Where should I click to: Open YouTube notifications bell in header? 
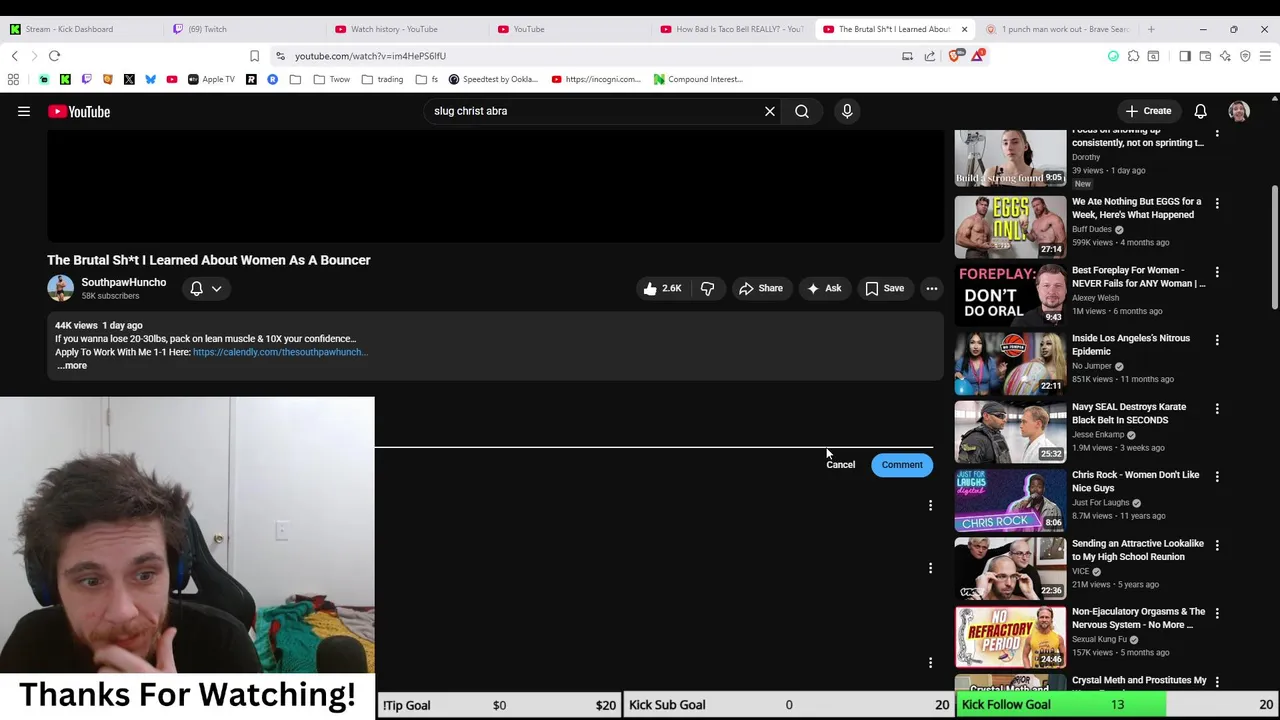(x=1200, y=111)
